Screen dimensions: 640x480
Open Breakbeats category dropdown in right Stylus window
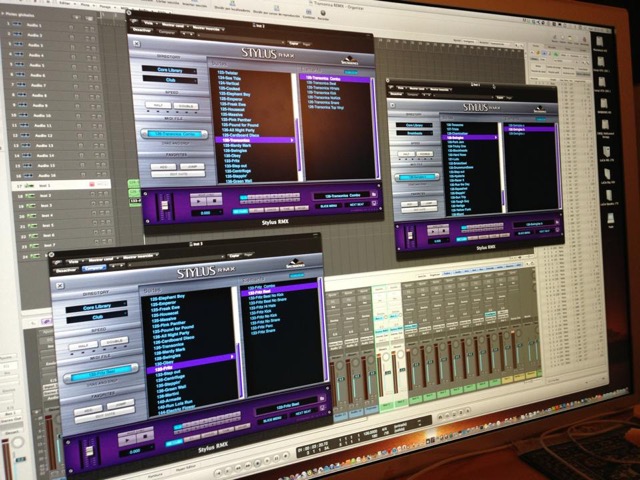point(414,133)
